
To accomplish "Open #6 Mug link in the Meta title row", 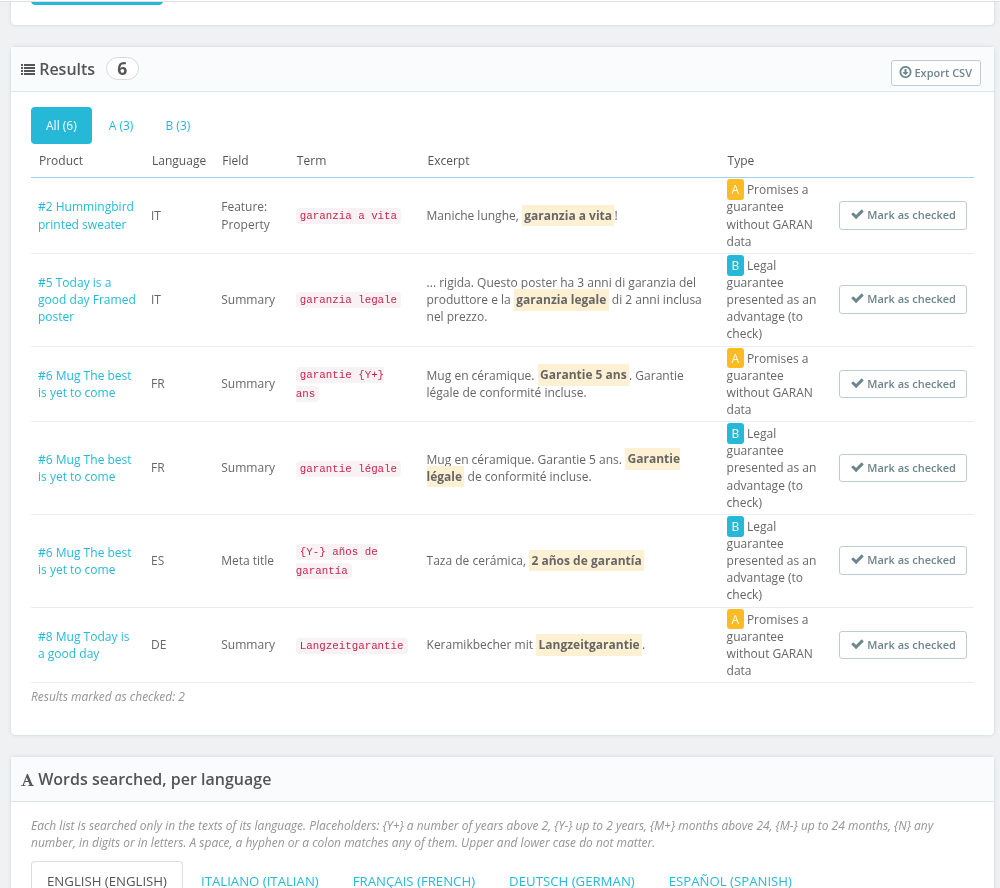I will tap(84, 561).
